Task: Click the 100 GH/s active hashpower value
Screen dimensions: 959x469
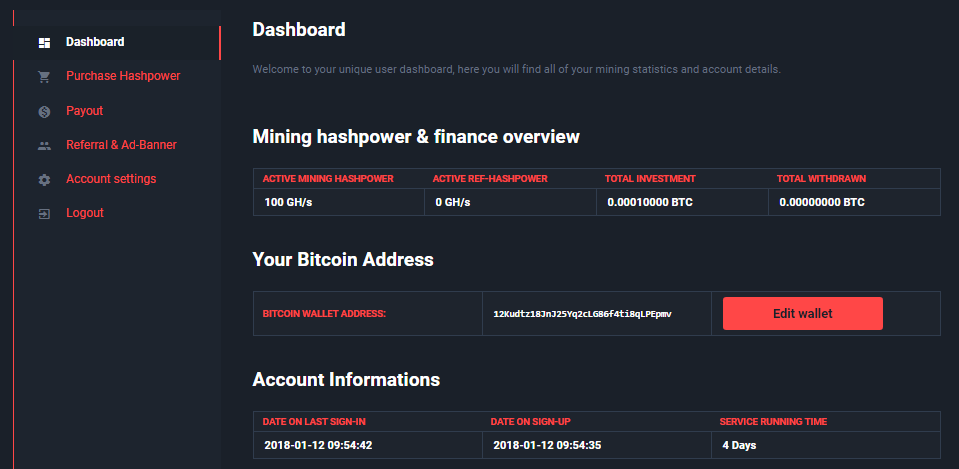Action: pos(287,202)
